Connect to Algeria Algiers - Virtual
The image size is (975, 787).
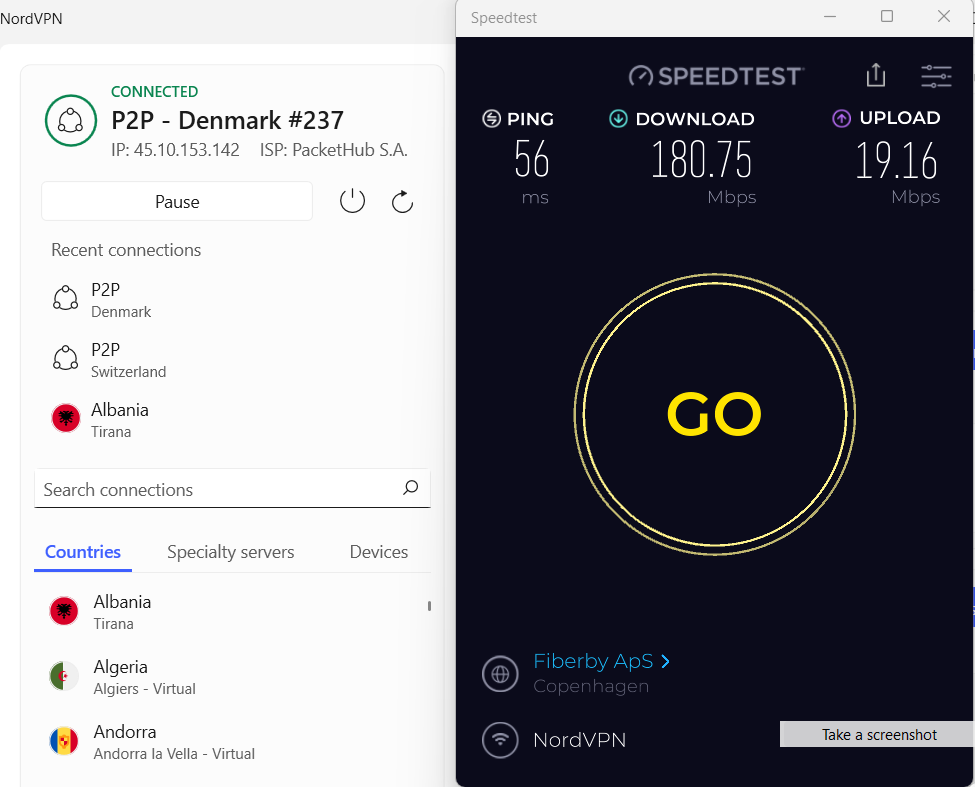144,677
